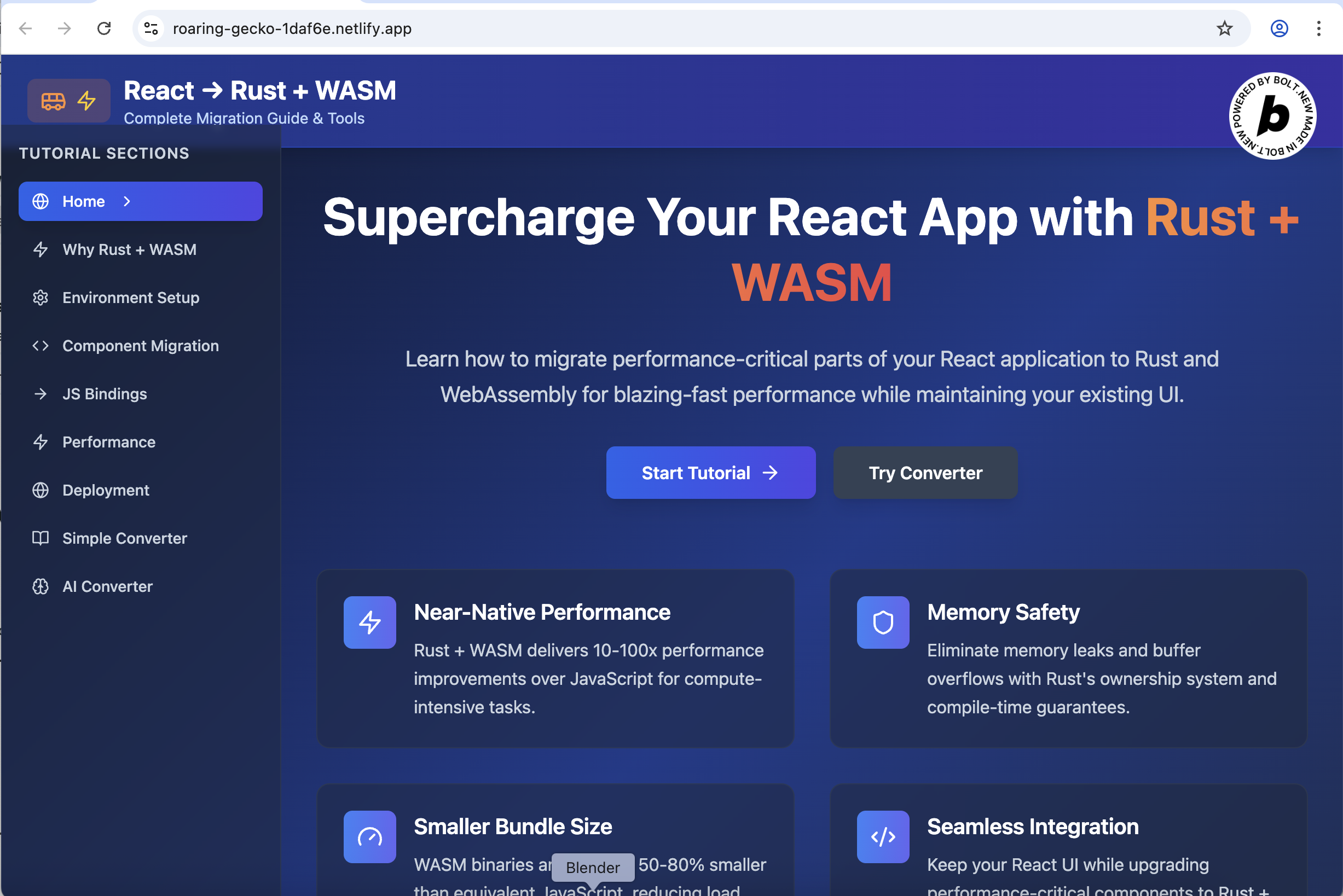
Task: Click the lightning icon on Near-Native Performance card
Action: [369, 622]
